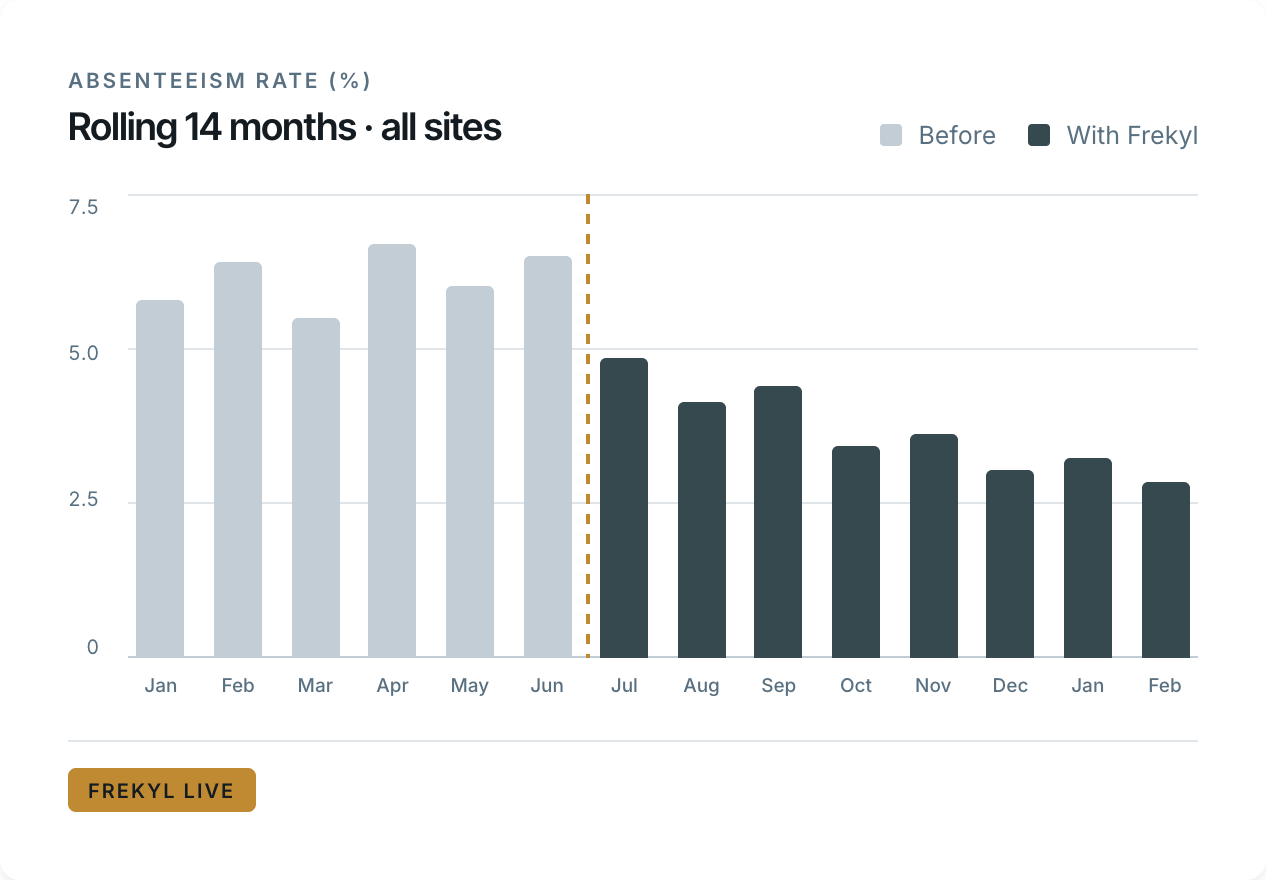Image resolution: width=1266 pixels, height=880 pixels.
Task: Click the 2.5 y-axis label
Action: 83,499
